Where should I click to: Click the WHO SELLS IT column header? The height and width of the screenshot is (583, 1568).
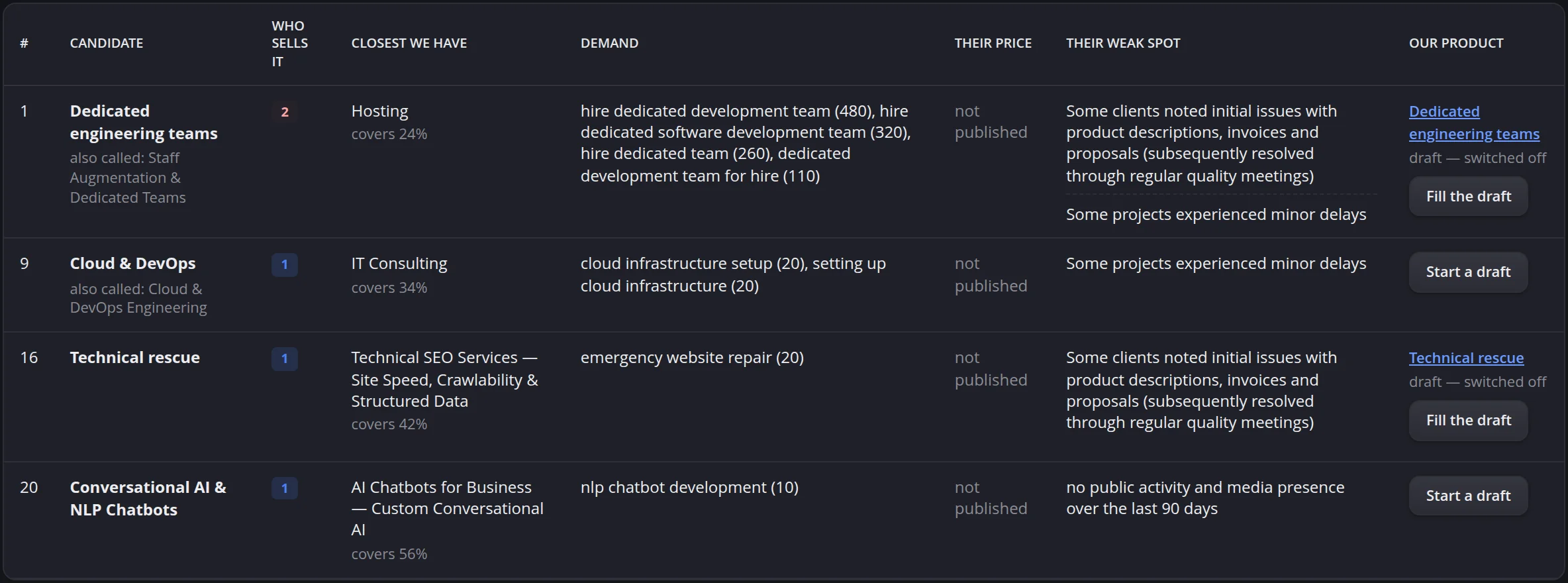[x=290, y=43]
